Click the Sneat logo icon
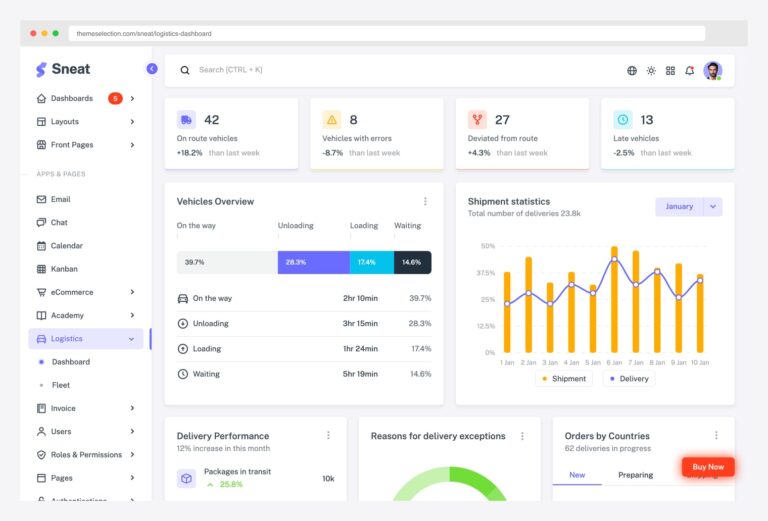Image resolution: width=768 pixels, height=521 pixels. [41, 70]
